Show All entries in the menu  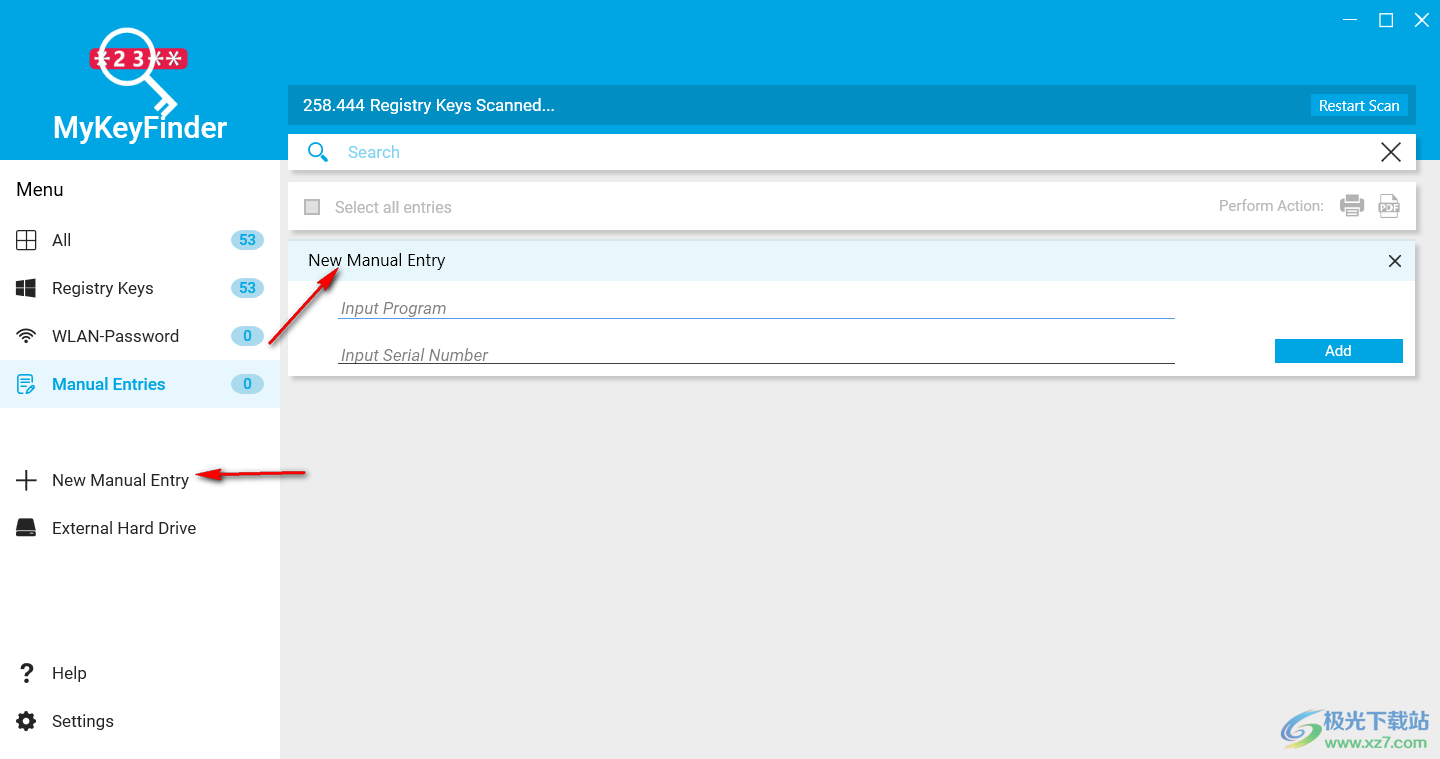[140, 240]
